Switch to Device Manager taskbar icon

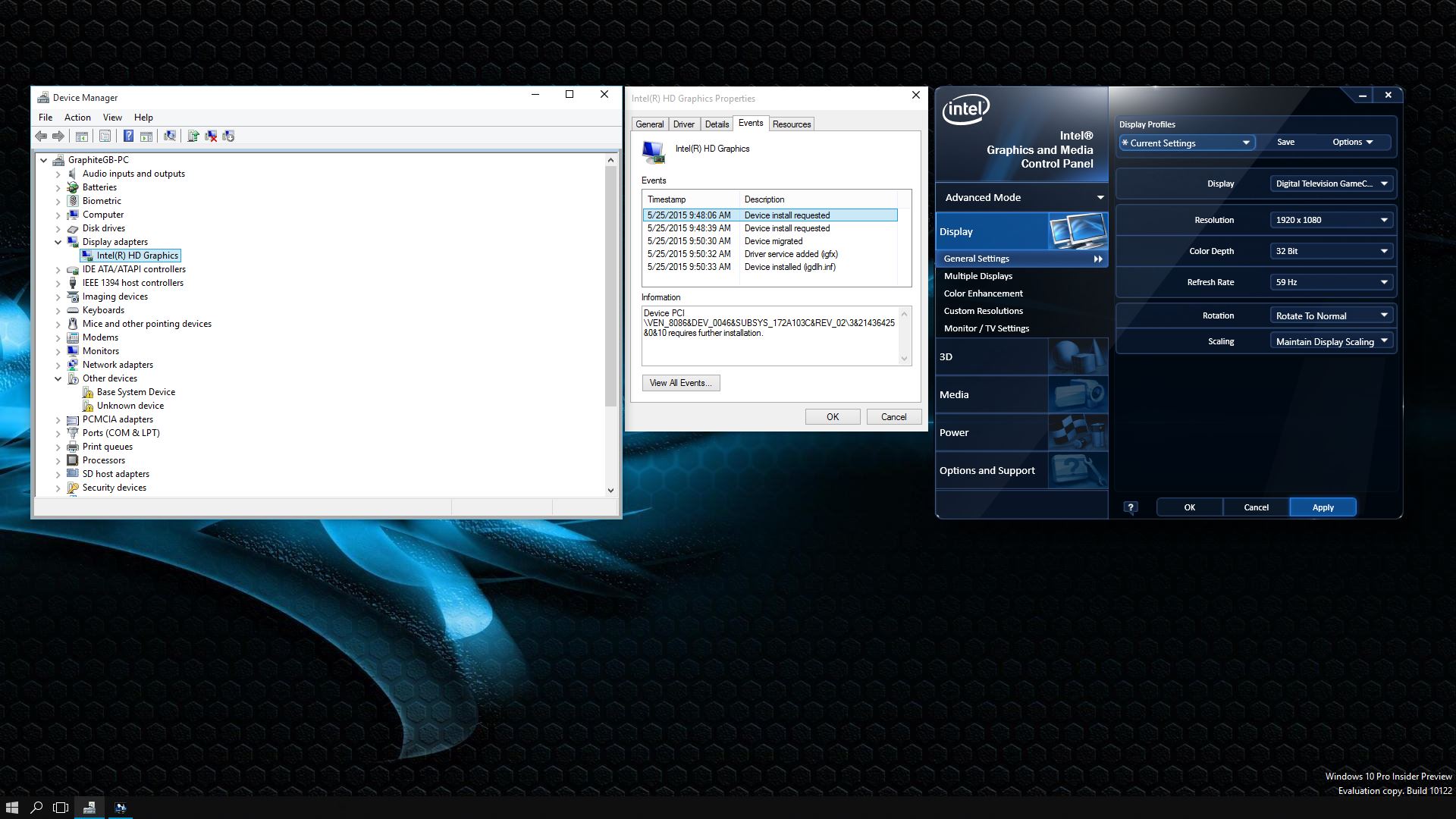[x=89, y=808]
